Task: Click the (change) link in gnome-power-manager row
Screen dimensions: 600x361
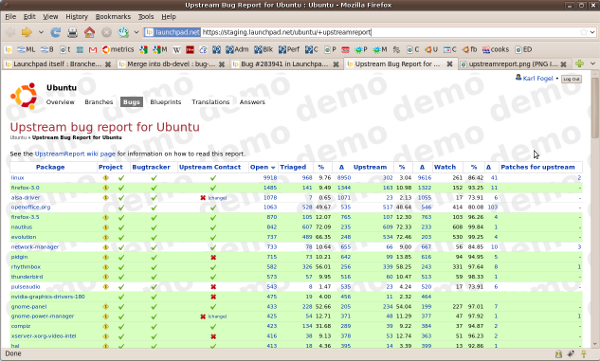Action: [x=217, y=317]
